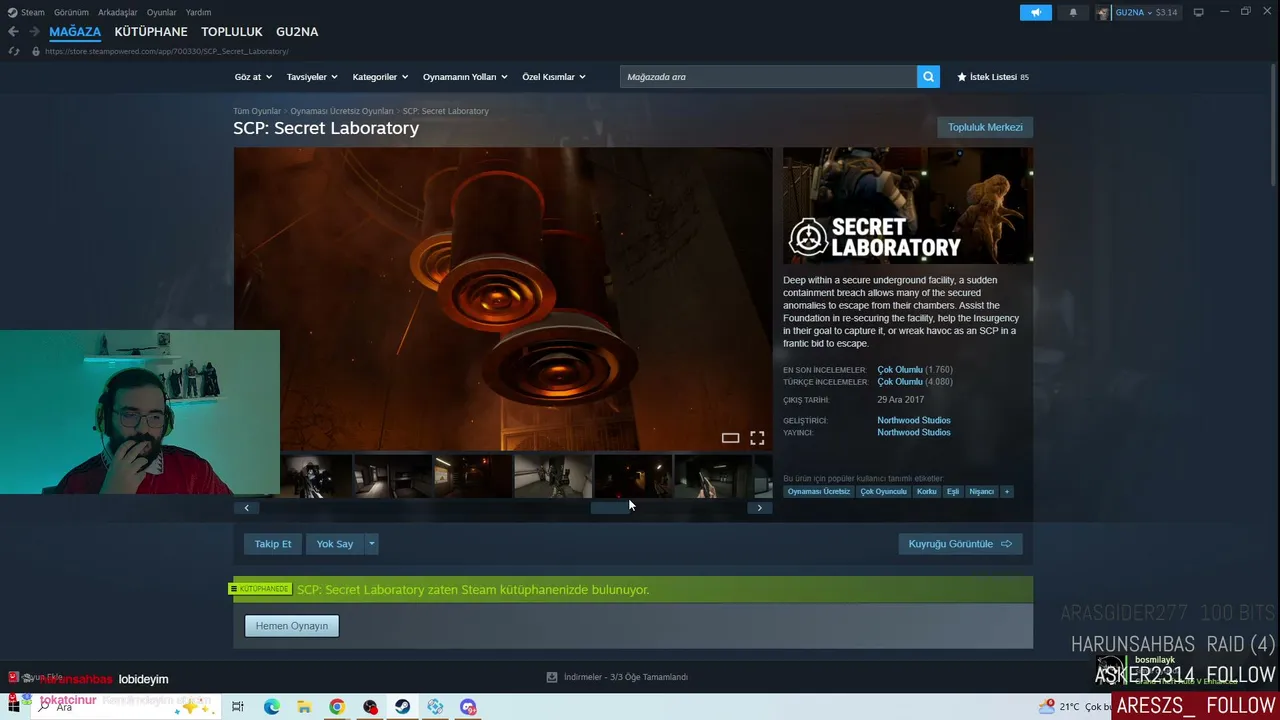This screenshot has width=1280, height=720.
Task: Select the Oynaması Ücretsiz tag
Action: point(818,491)
